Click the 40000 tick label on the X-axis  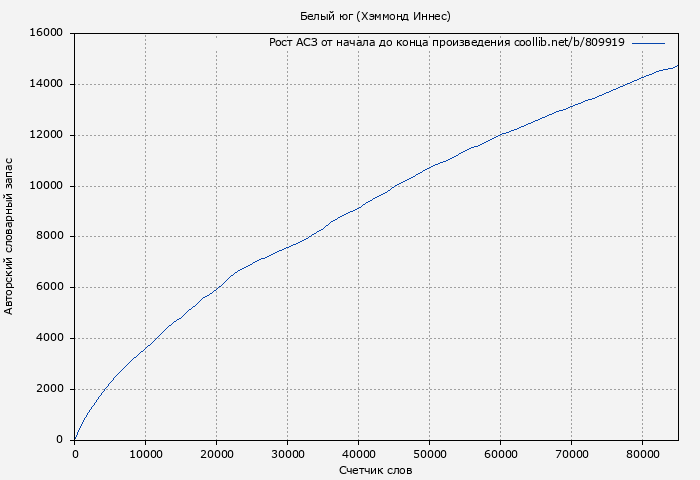click(x=358, y=453)
